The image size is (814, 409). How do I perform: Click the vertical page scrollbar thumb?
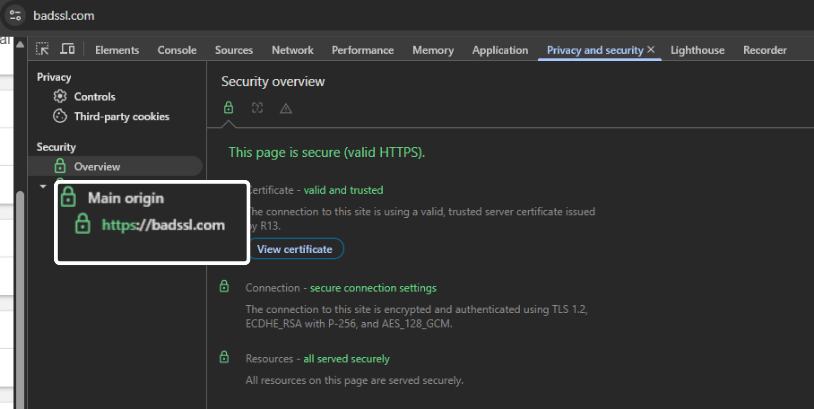click(20, 300)
